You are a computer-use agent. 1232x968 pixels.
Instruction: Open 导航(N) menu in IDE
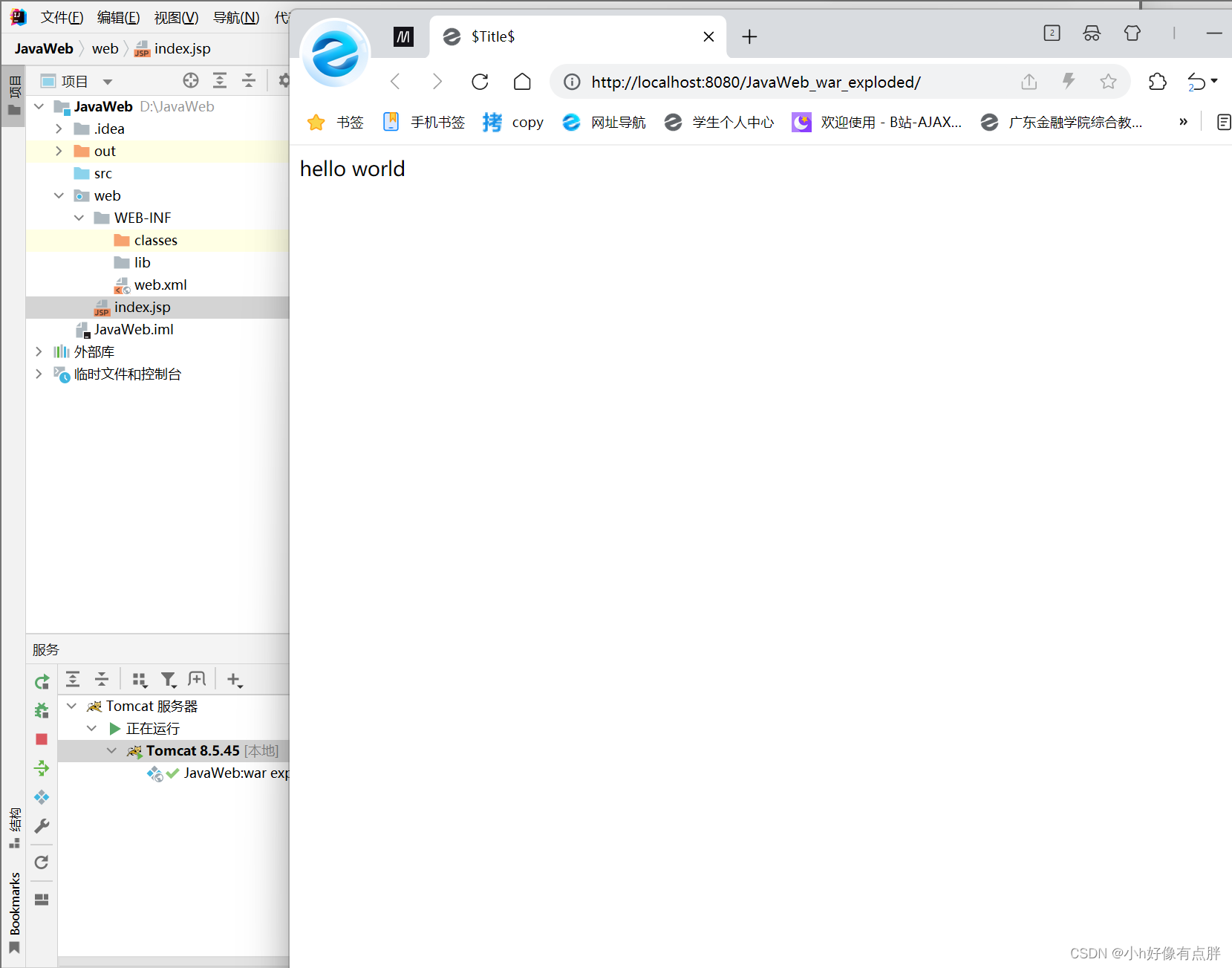tap(236, 17)
